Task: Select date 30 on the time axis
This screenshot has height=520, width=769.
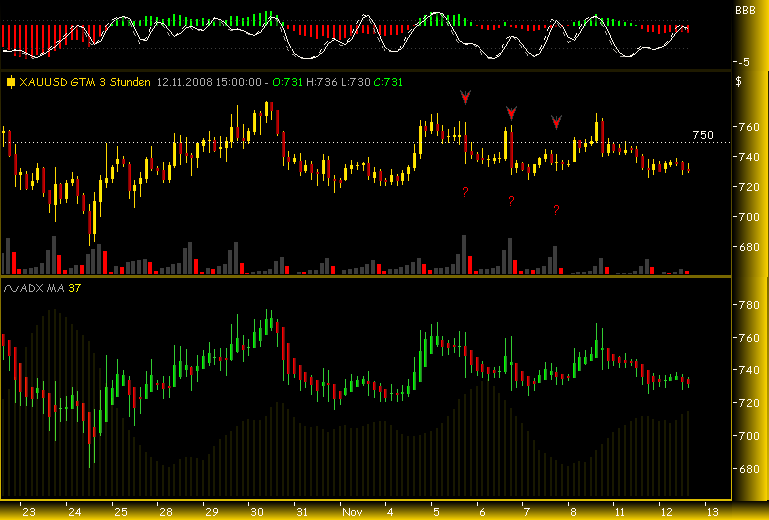Action: [257, 512]
